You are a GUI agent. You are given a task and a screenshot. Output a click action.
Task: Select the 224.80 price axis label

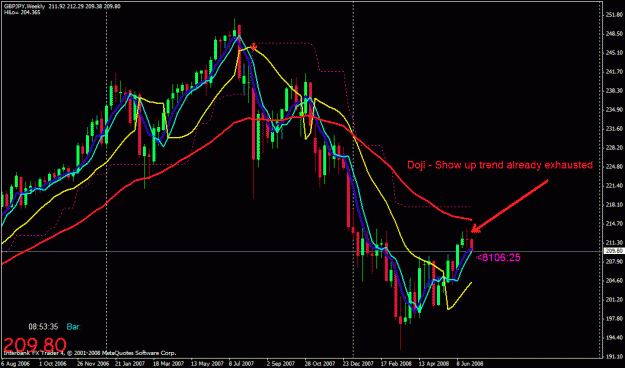(614, 166)
